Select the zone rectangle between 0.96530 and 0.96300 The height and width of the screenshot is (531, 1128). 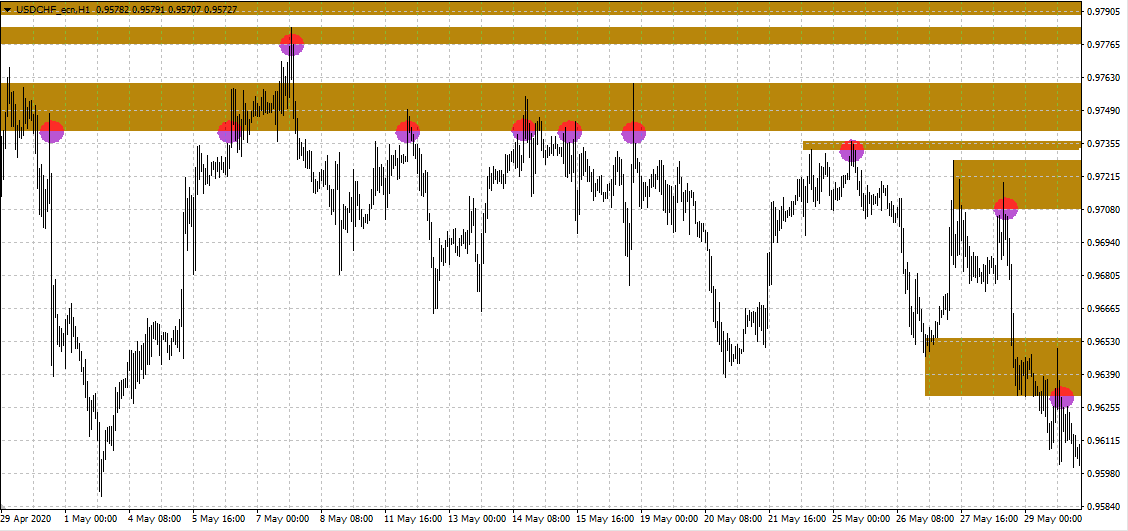click(1003, 367)
